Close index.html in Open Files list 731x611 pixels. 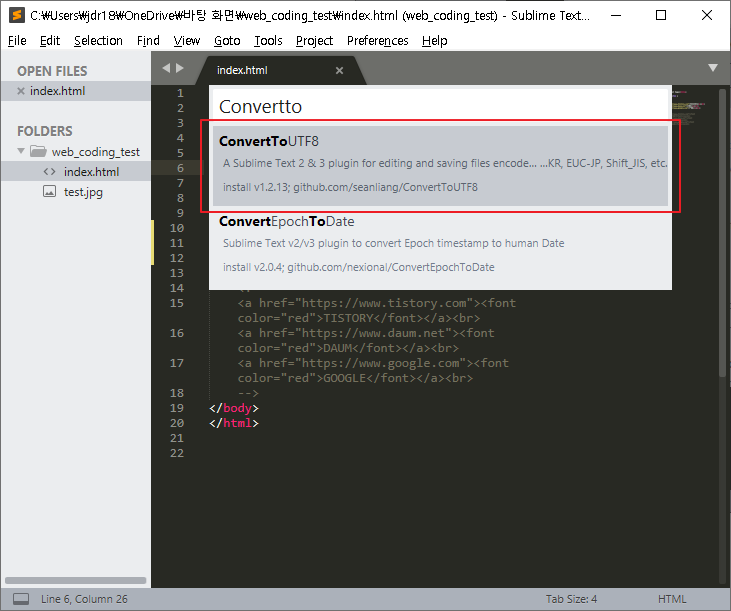pyautogui.click(x=21, y=91)
